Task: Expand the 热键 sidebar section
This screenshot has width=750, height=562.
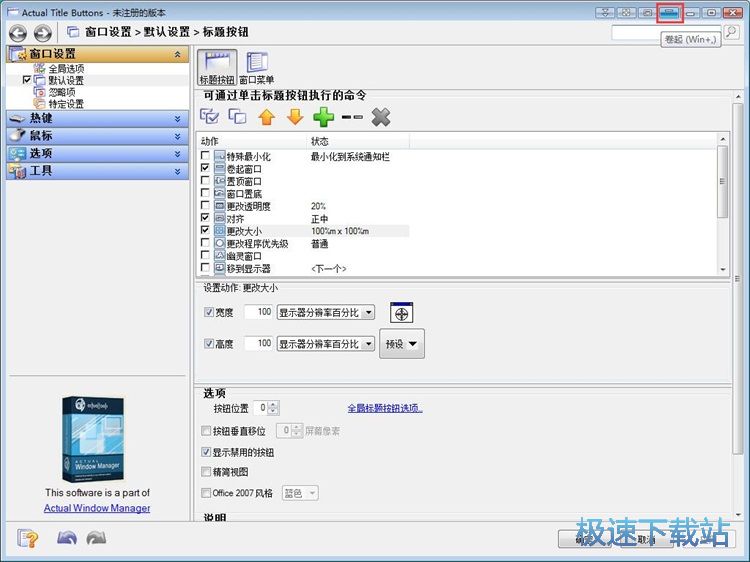Action: click(98, 119)
